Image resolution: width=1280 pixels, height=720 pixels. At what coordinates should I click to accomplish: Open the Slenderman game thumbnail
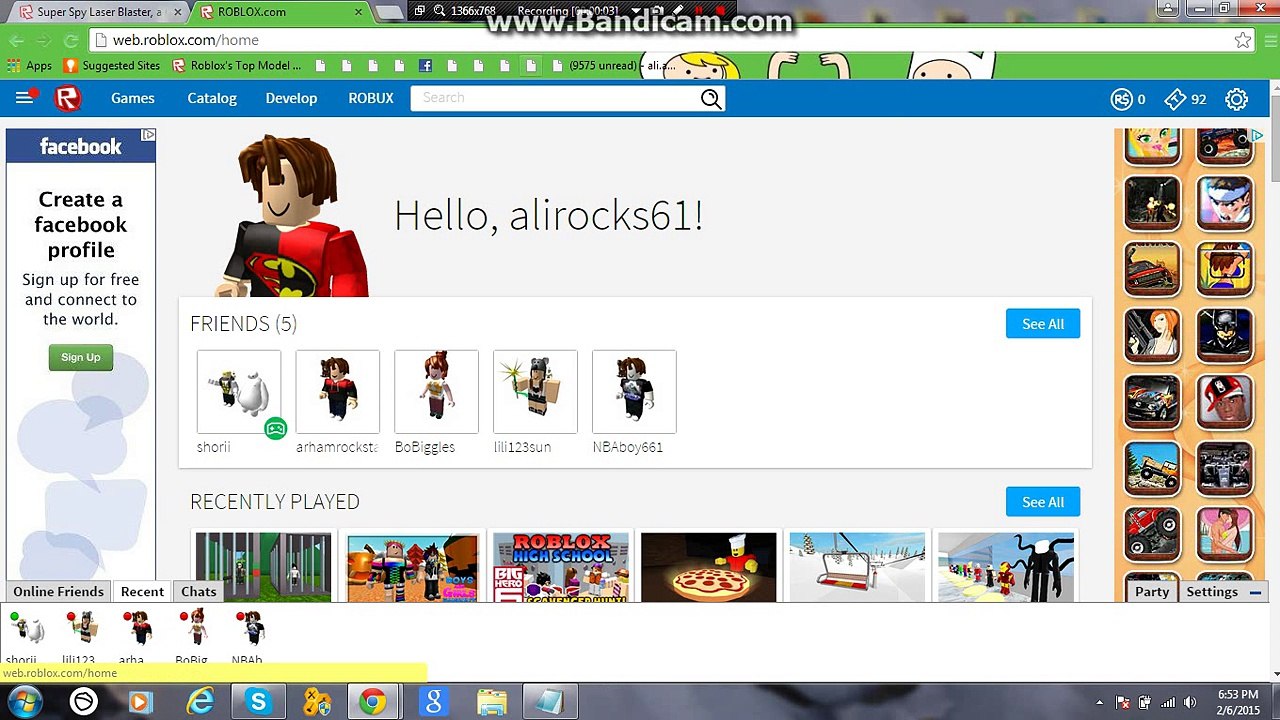[1006, 567]
